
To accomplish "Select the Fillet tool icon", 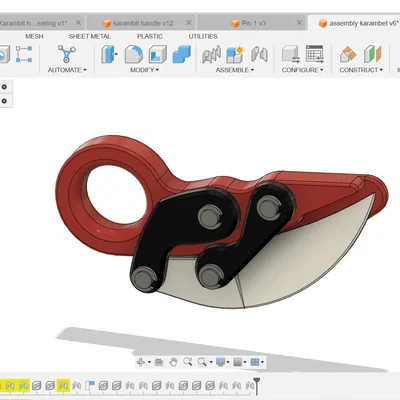I will click(134, 54).
